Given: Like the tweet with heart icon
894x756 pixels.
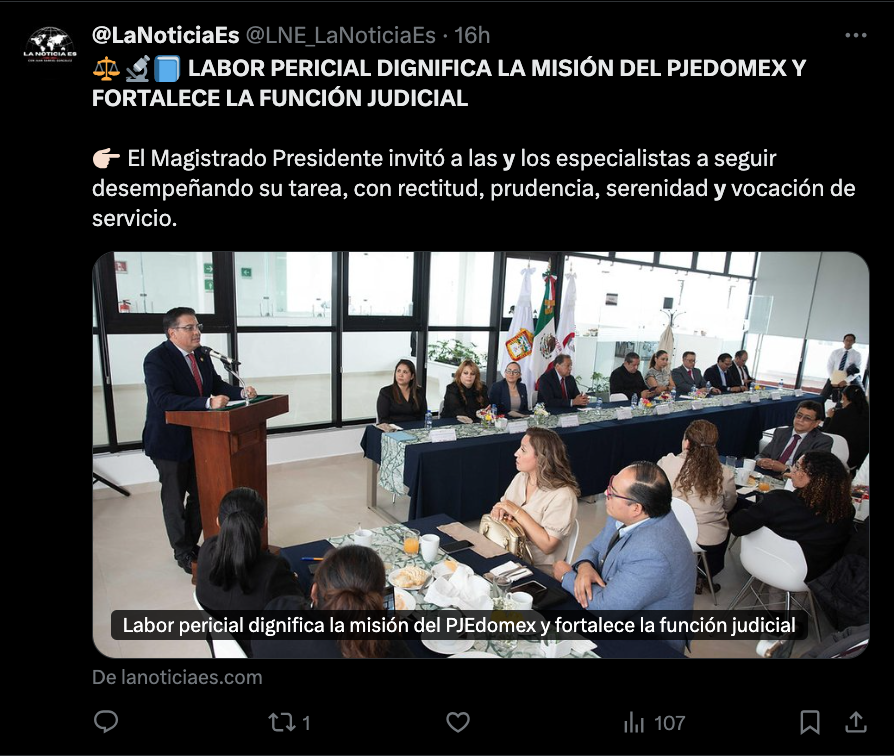Looking at the screenshot, I should point(457,722).
